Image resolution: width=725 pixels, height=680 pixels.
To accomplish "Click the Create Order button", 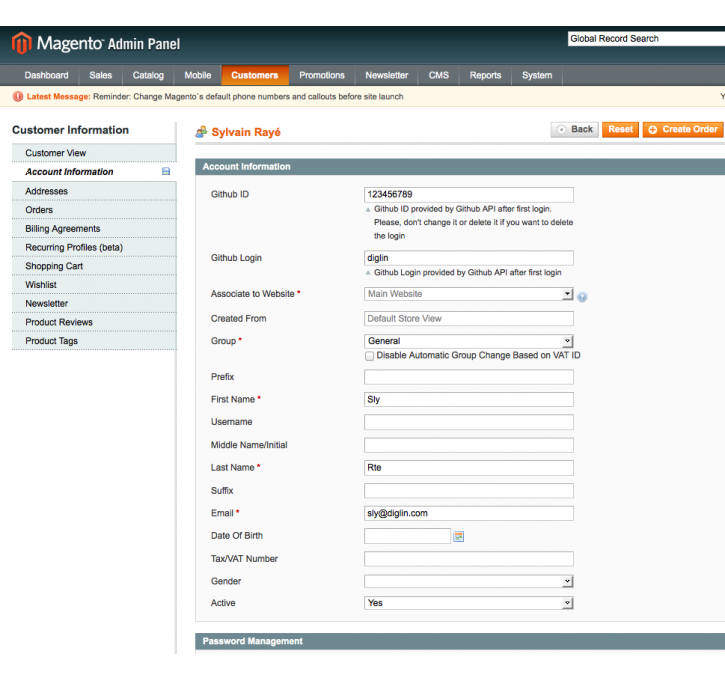I will (683, 130).
